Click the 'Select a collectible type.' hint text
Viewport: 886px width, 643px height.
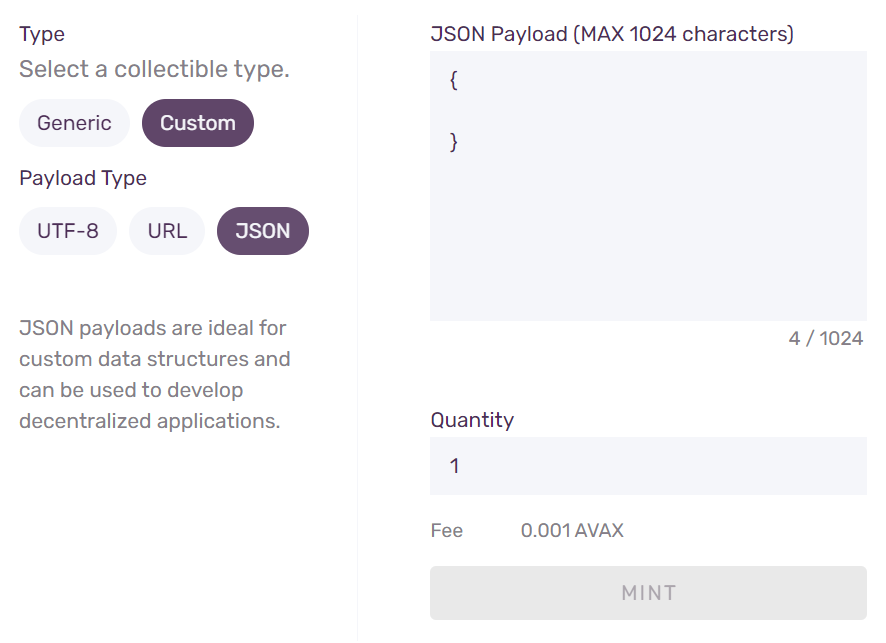(x=154, y=69)
